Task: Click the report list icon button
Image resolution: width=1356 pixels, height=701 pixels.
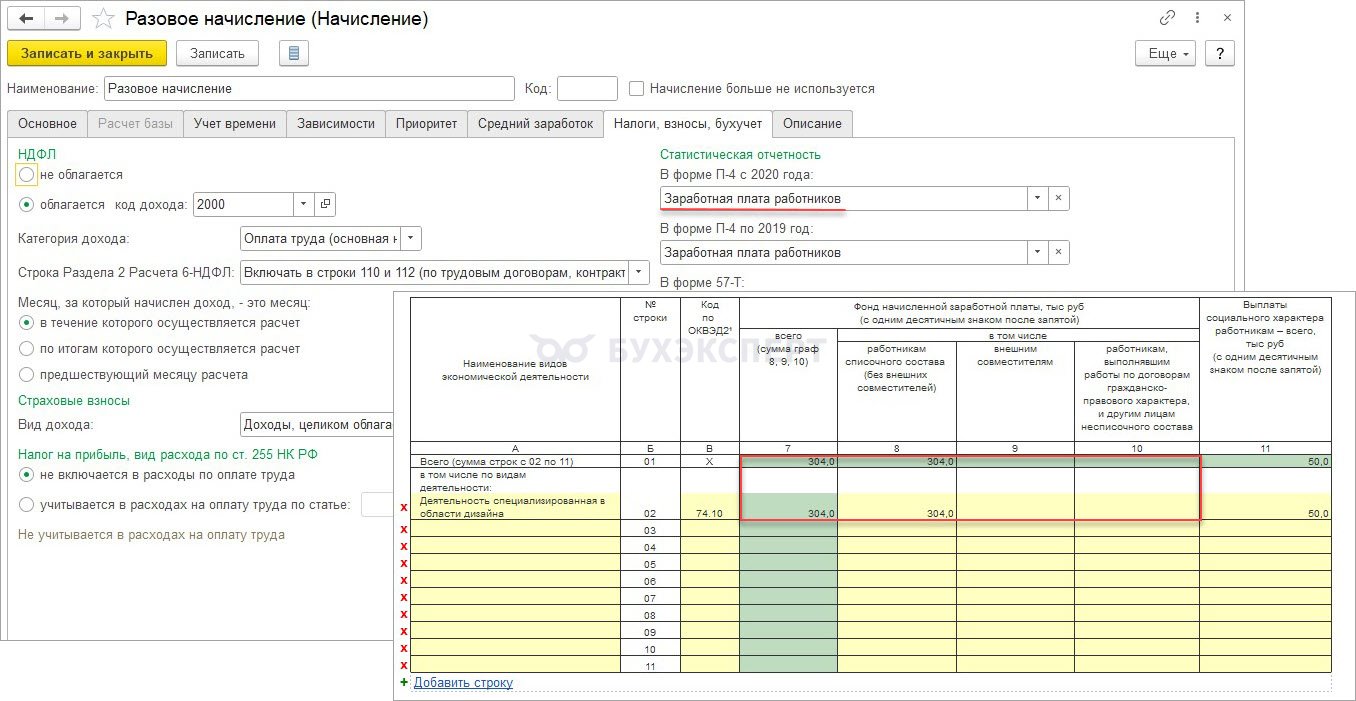Action: tap(293, 53)
